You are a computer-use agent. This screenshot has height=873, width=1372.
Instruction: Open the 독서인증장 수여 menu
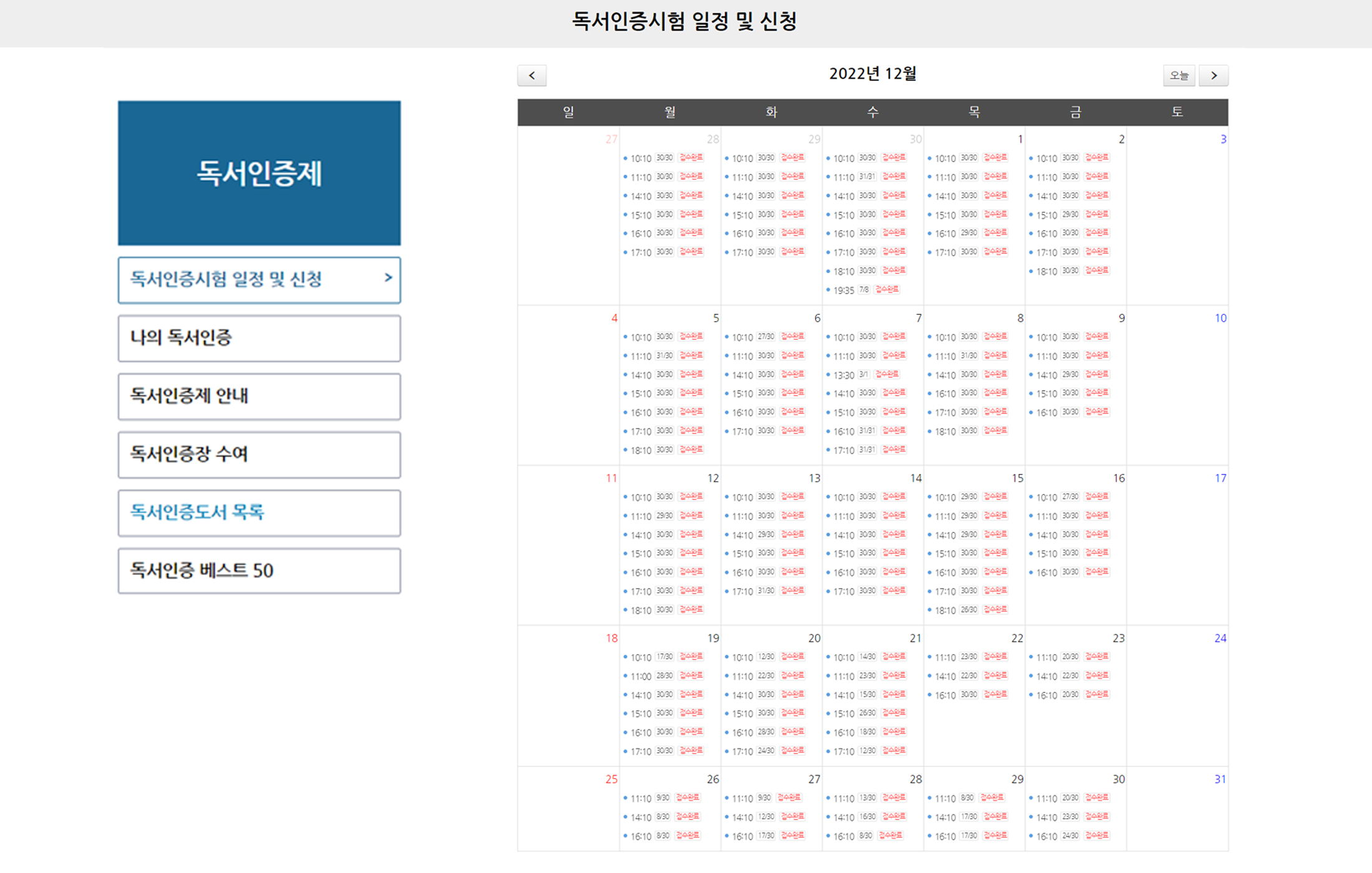(259, 455)
